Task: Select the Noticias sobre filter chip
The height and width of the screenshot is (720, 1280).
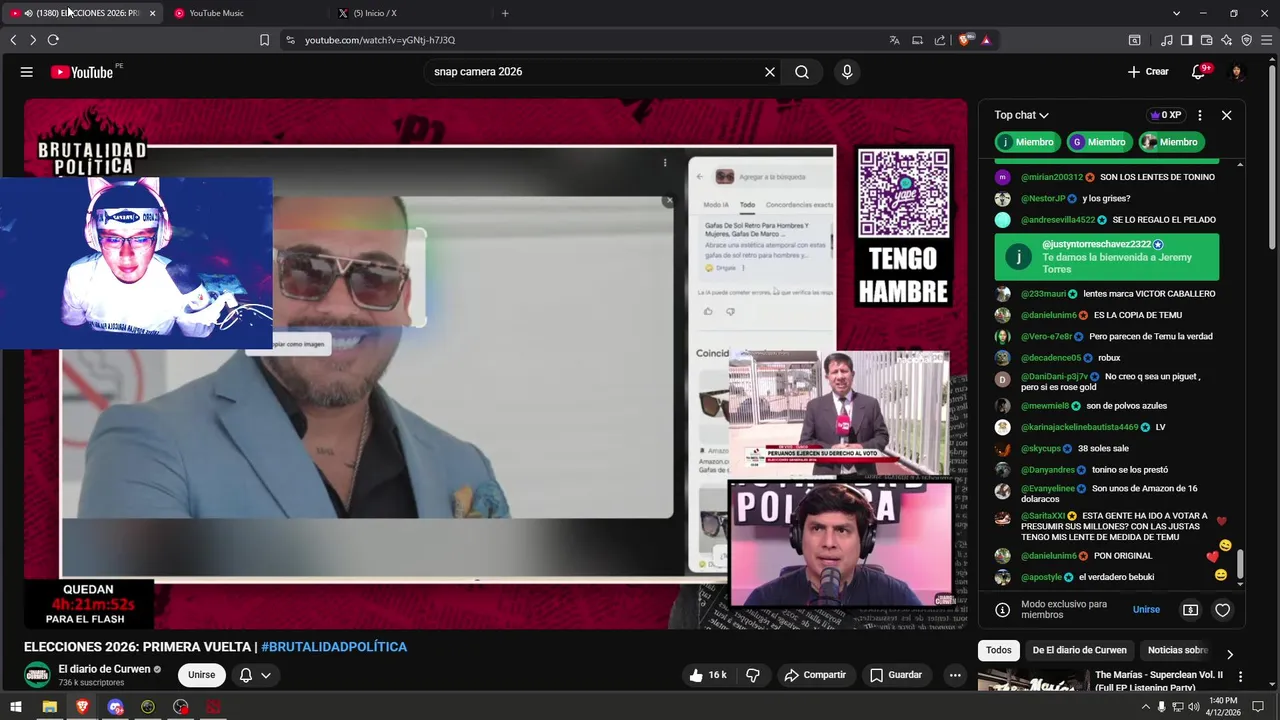Action: [x=1178, y=650]
